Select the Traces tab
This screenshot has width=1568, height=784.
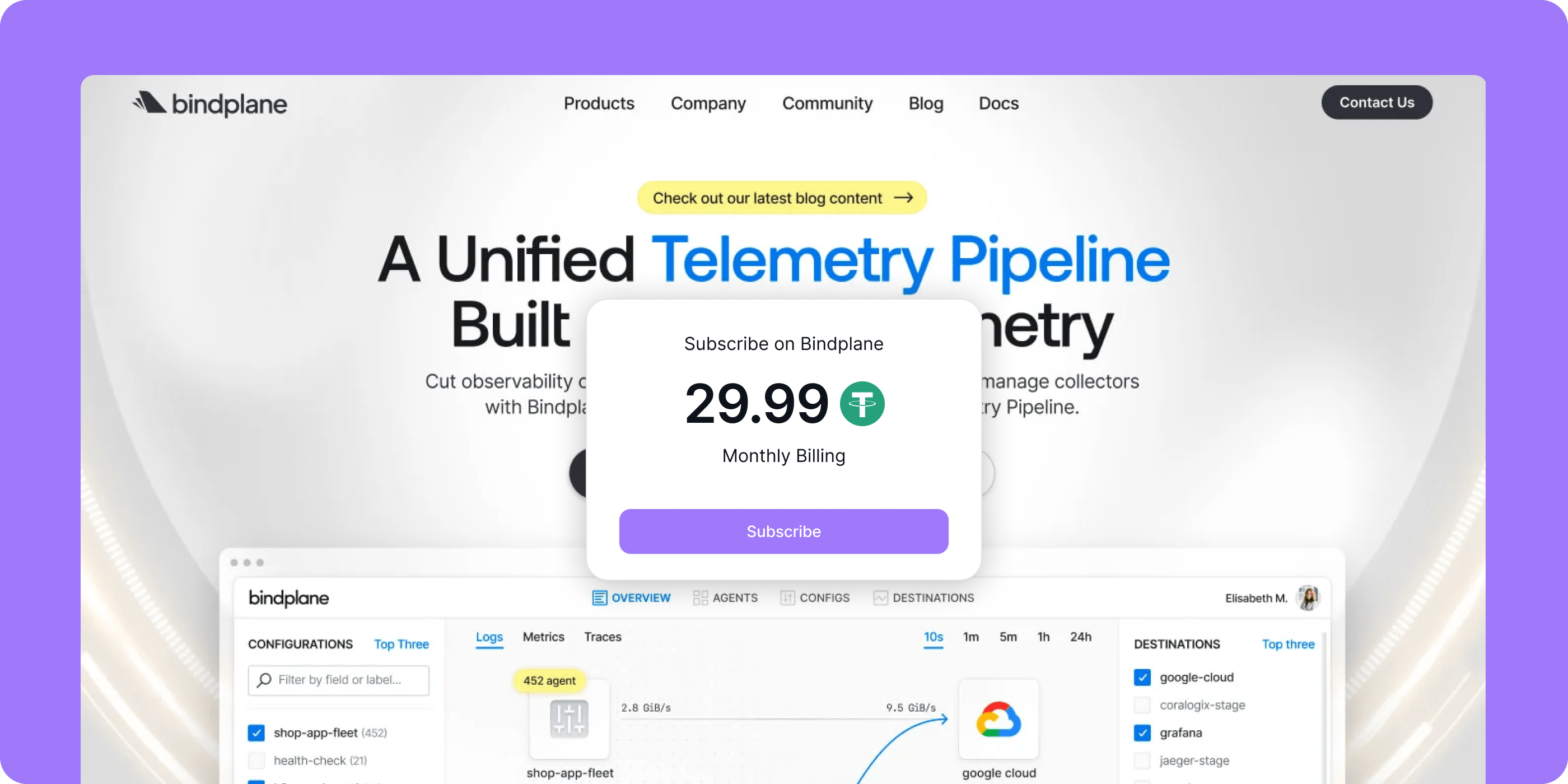(x=603, y=637)
